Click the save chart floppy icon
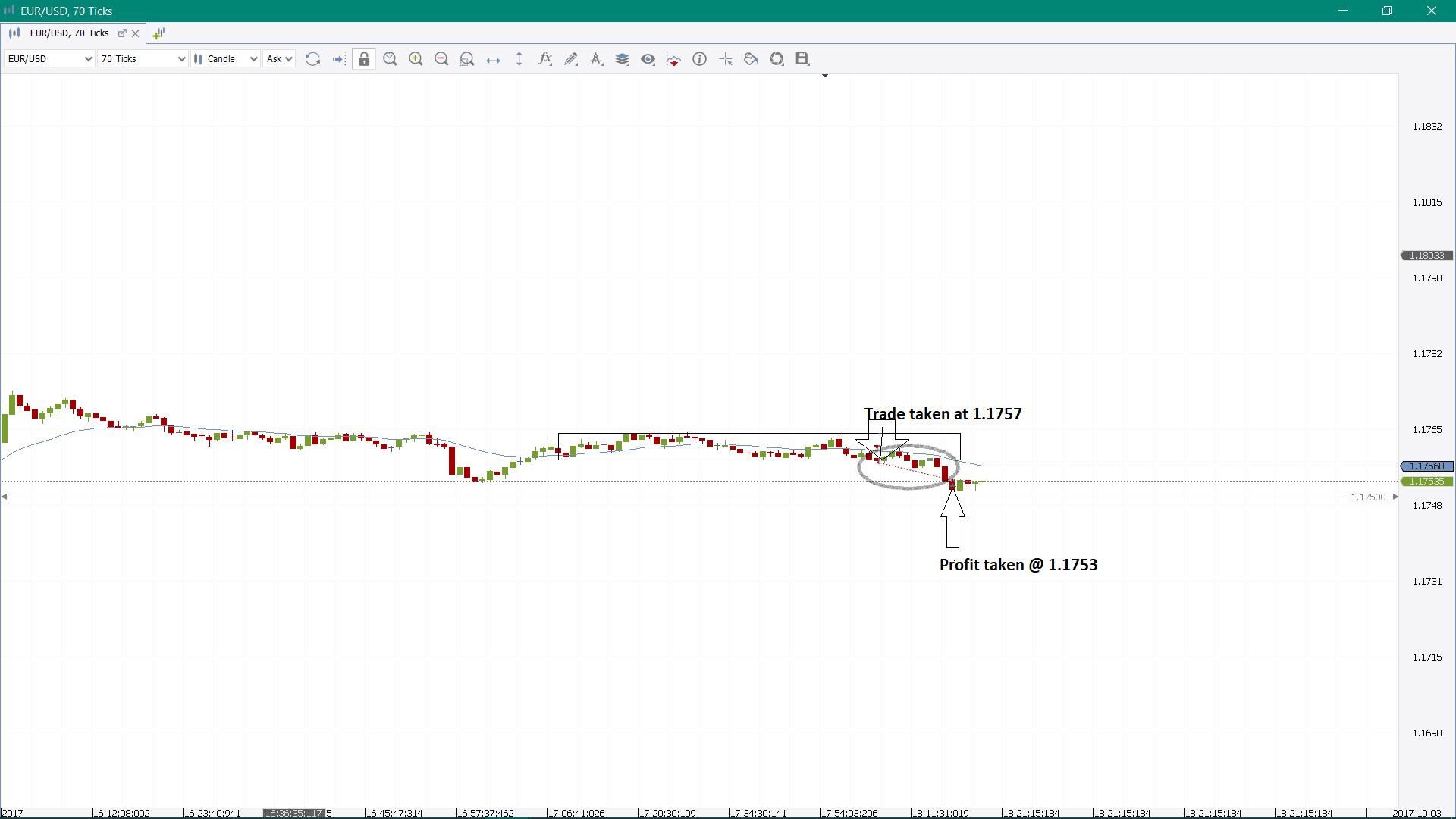The width and height of the screenshot is (1456, 819). (802, 58)
